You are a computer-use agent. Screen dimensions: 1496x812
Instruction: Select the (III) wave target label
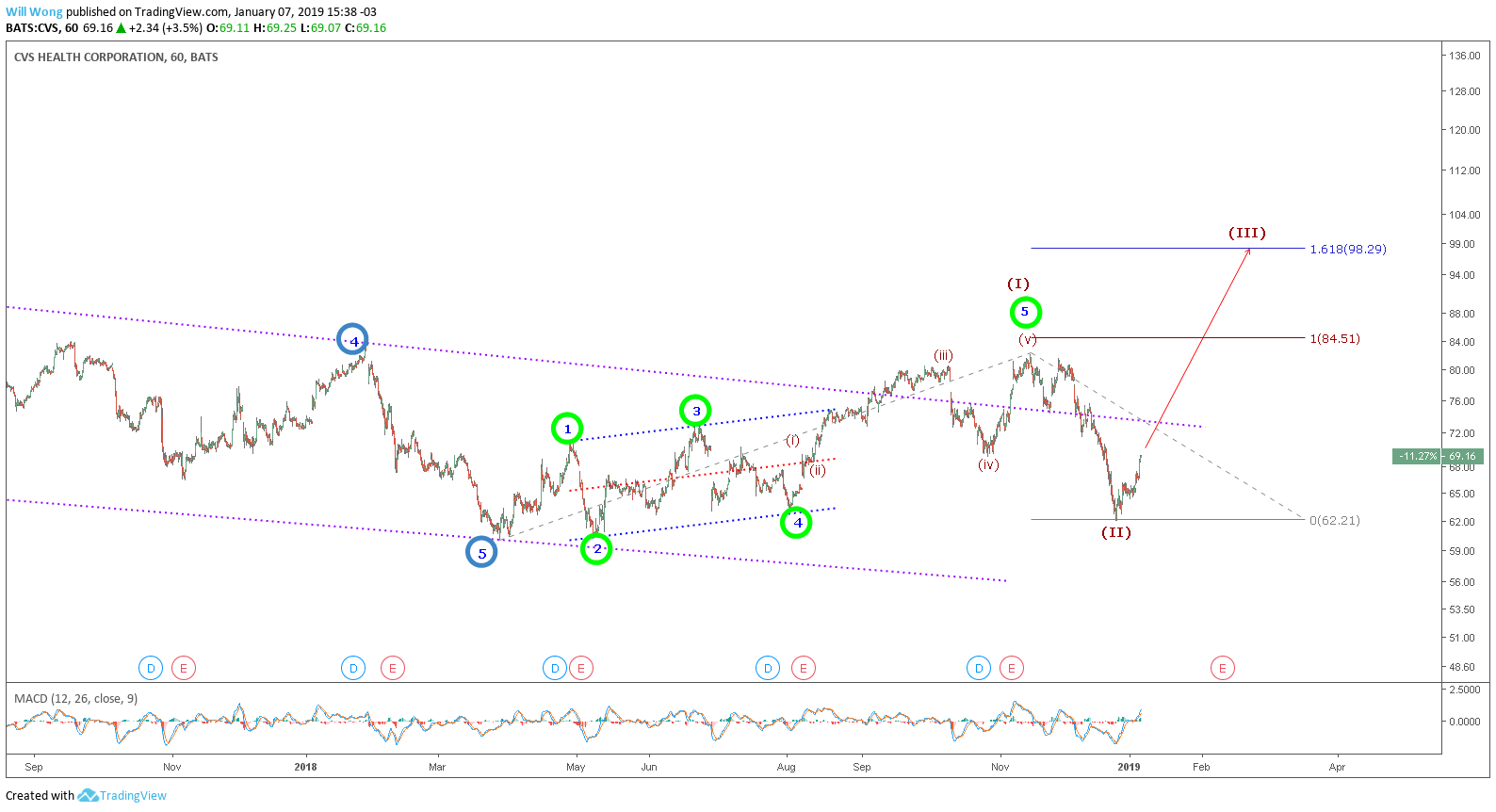[x=1247, y=233]
